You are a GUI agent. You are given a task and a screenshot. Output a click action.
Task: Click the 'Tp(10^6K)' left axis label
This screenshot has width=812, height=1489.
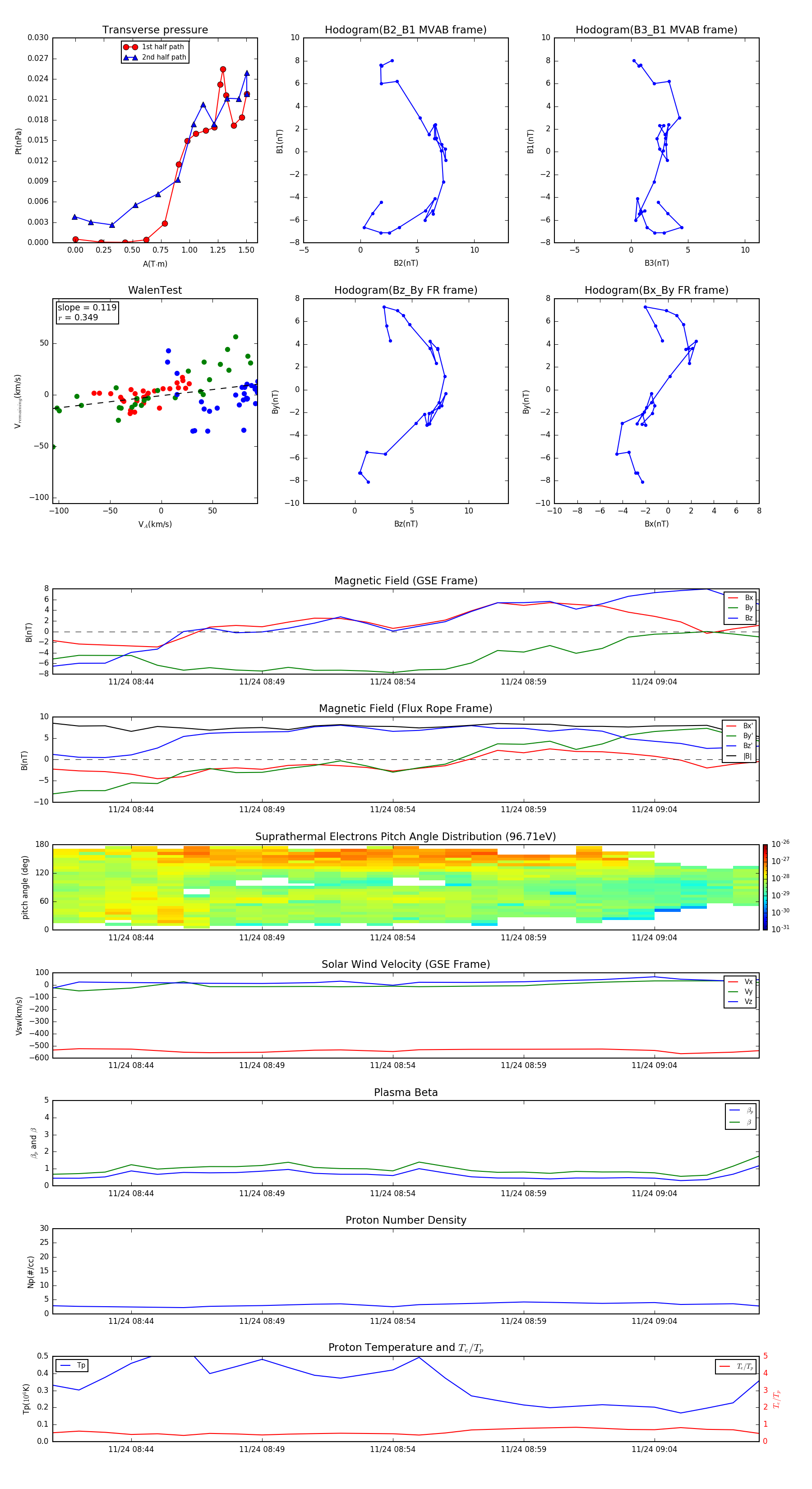tap(26, 1399)
